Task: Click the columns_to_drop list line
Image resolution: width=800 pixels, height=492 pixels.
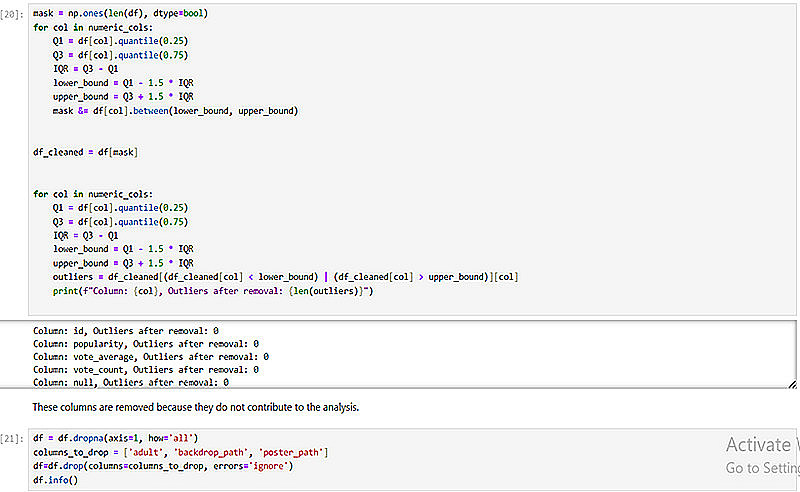Action: pyautogui.click(x=181, y=452)
